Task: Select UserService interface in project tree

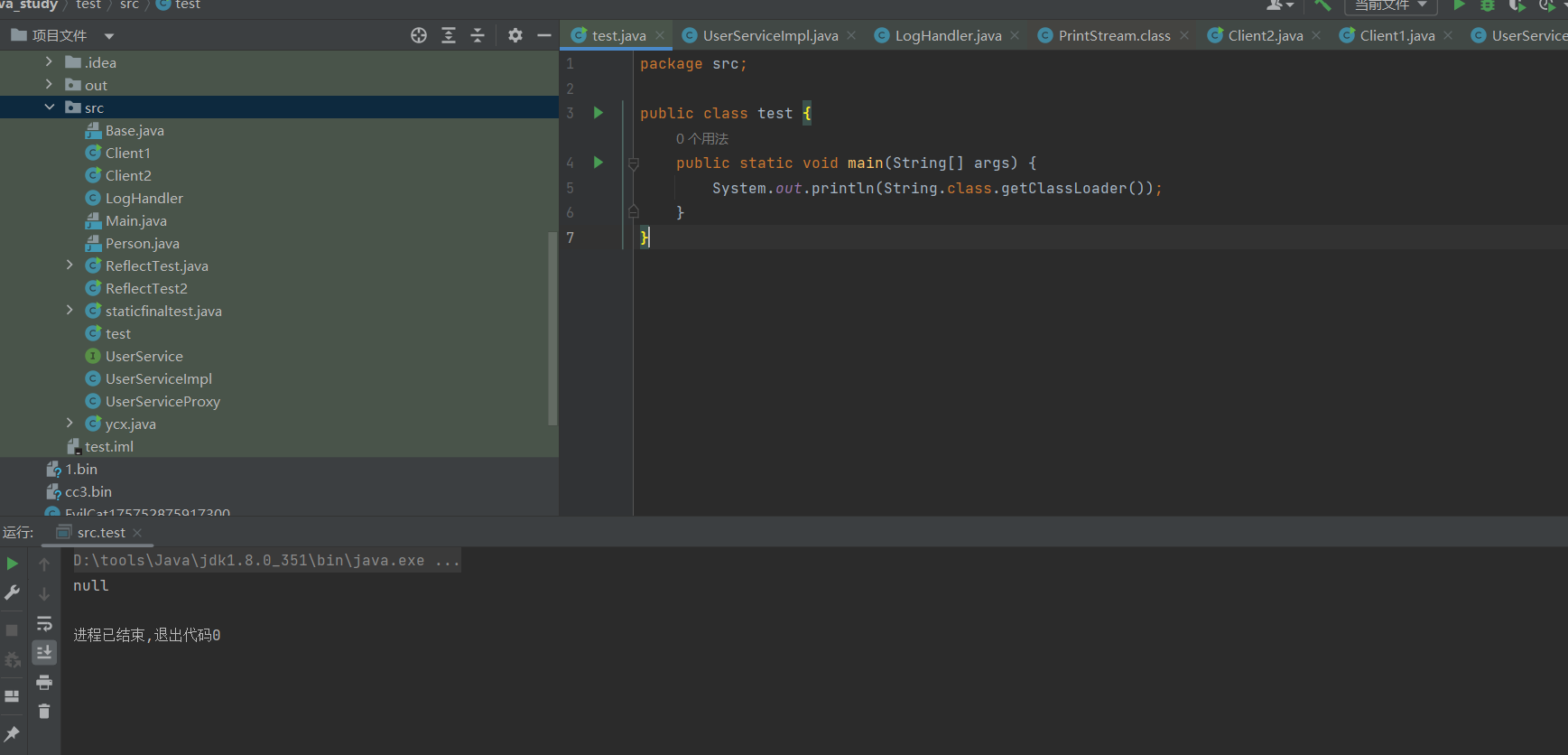Action: tap(135, 356)
